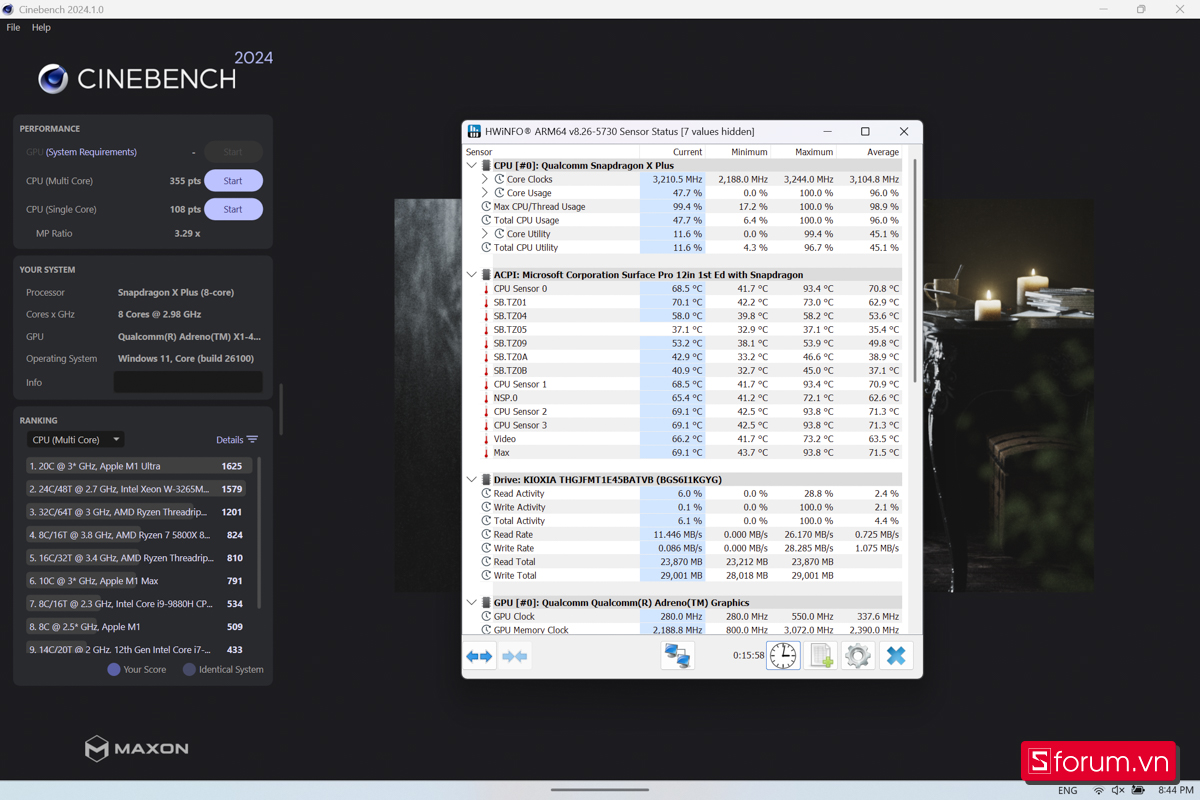
Task: Click the Current column header
Action: [x=672, y=152]
